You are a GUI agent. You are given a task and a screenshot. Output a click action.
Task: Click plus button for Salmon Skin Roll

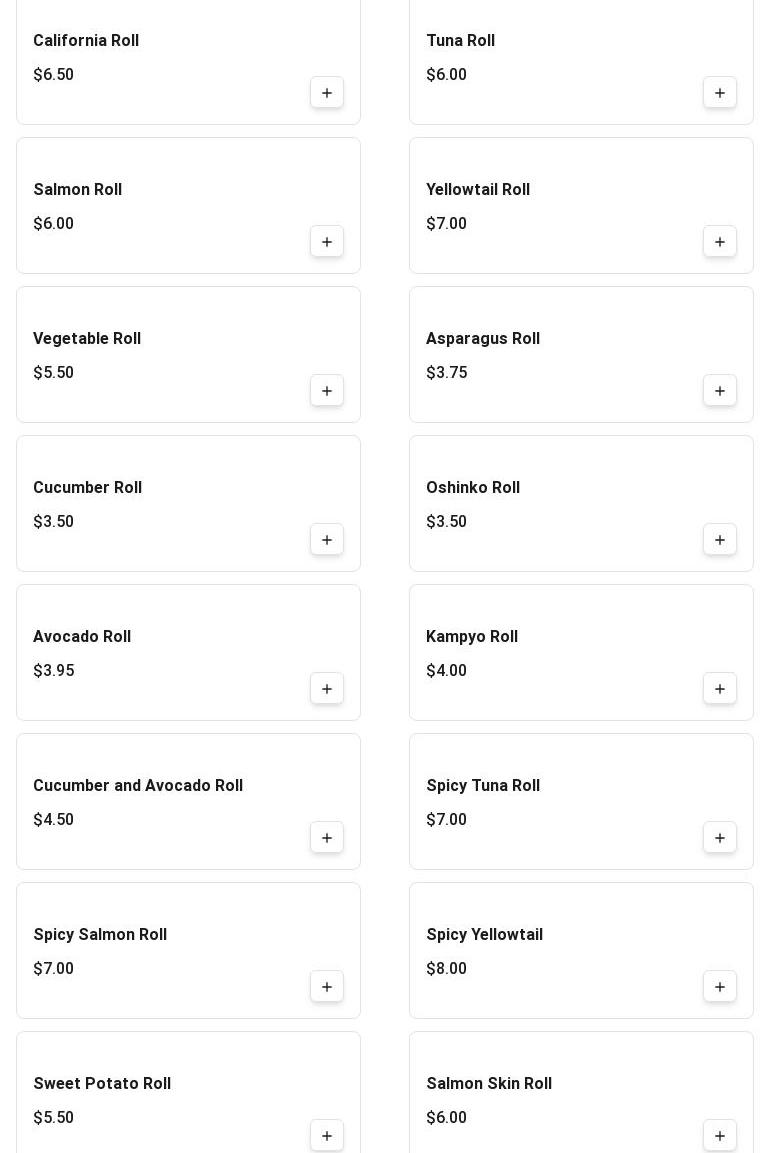click(720, 1136)
